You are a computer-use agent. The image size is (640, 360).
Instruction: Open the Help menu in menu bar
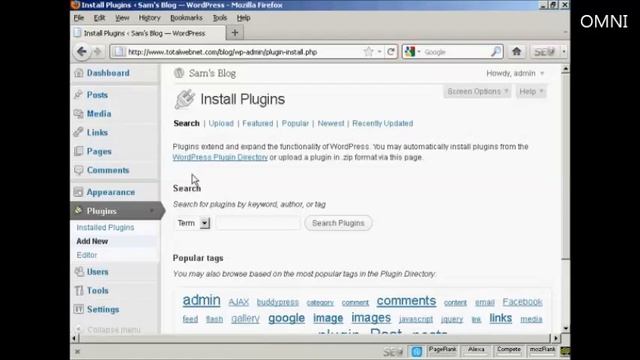click(243, 18)
